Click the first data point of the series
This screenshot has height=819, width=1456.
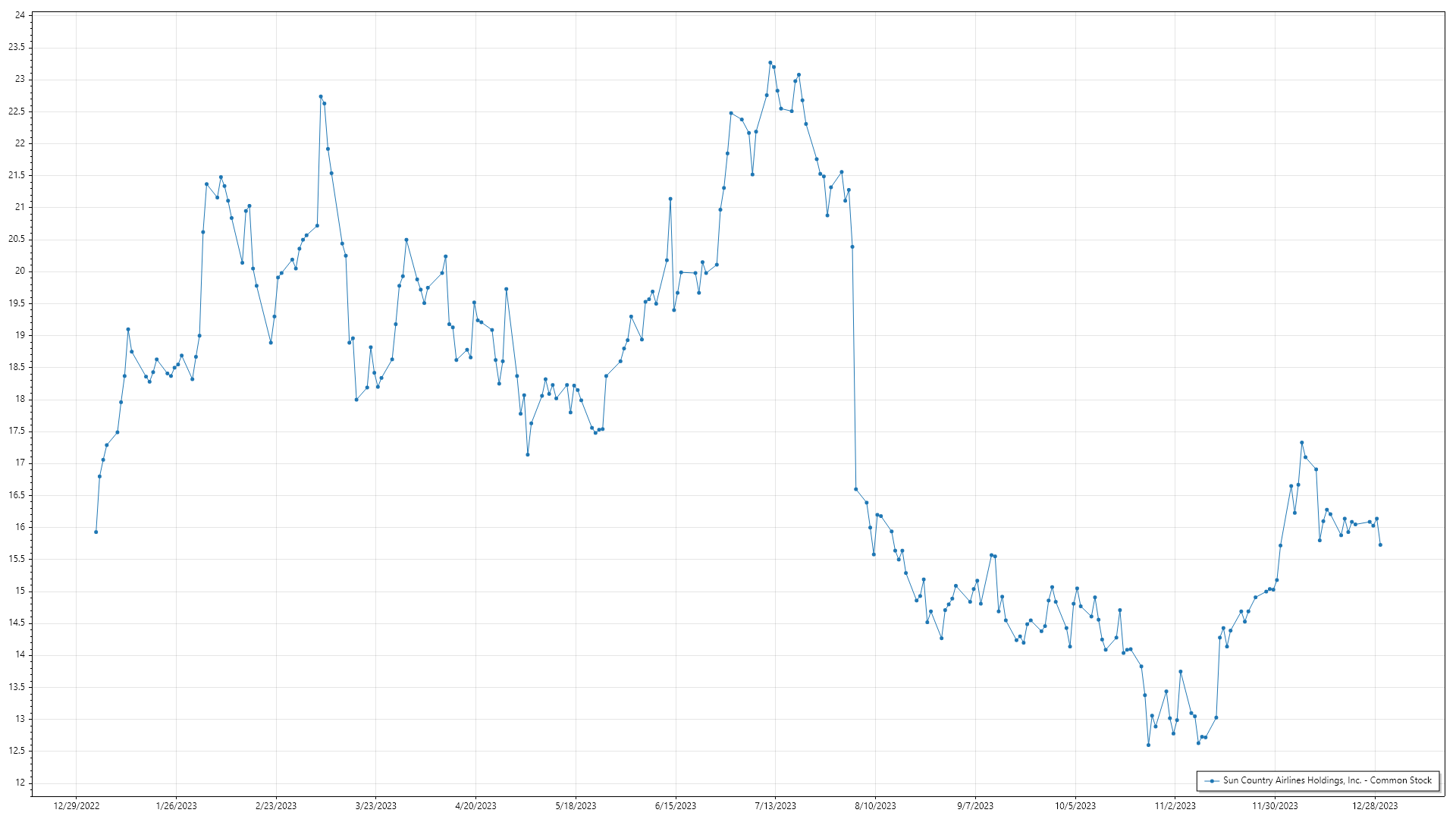pos(96,532)
